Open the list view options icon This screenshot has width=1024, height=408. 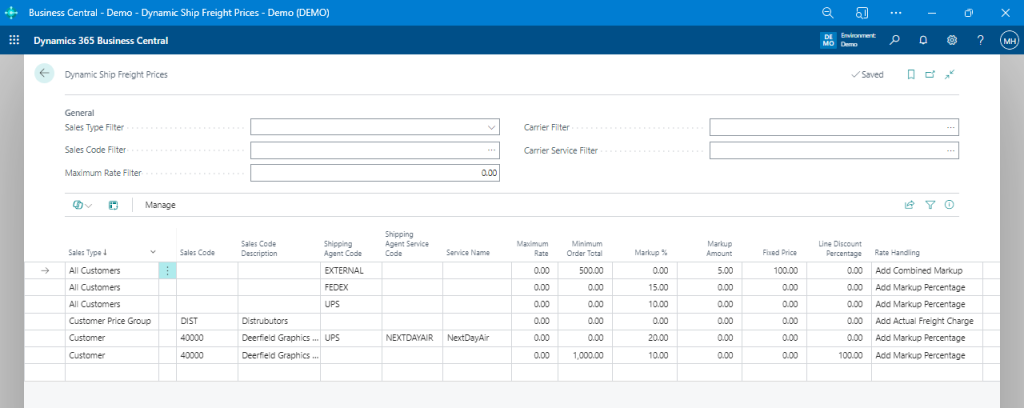pos(82,205)
